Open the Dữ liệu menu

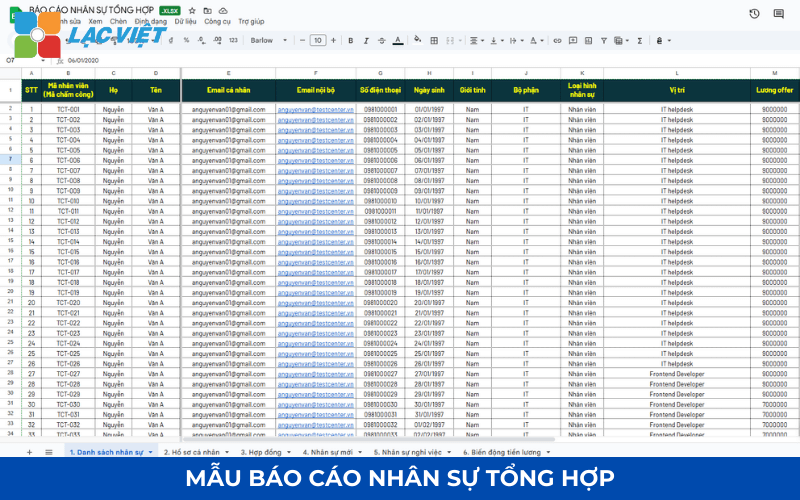185,21
